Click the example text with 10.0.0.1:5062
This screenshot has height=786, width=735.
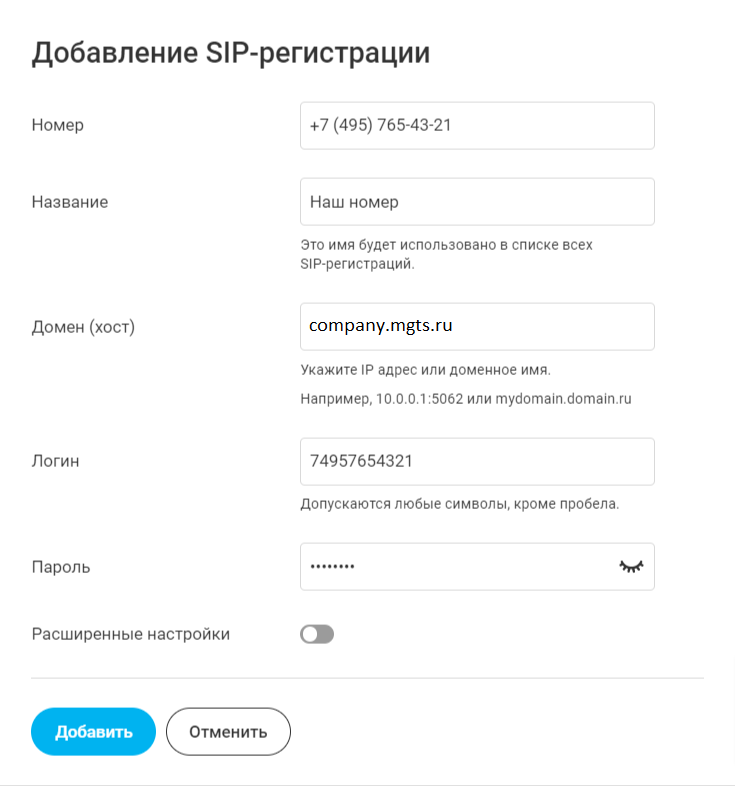[466, 399]
